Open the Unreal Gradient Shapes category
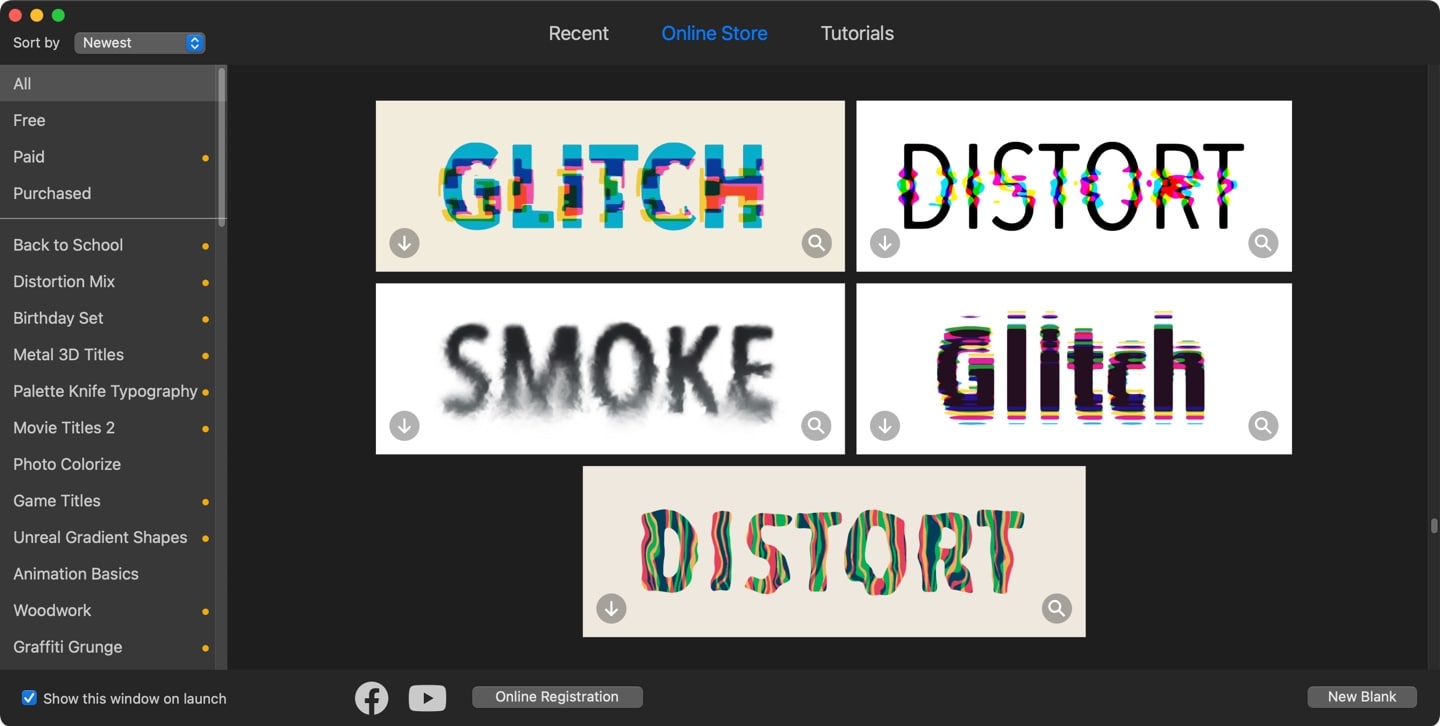 coord(108,537)
